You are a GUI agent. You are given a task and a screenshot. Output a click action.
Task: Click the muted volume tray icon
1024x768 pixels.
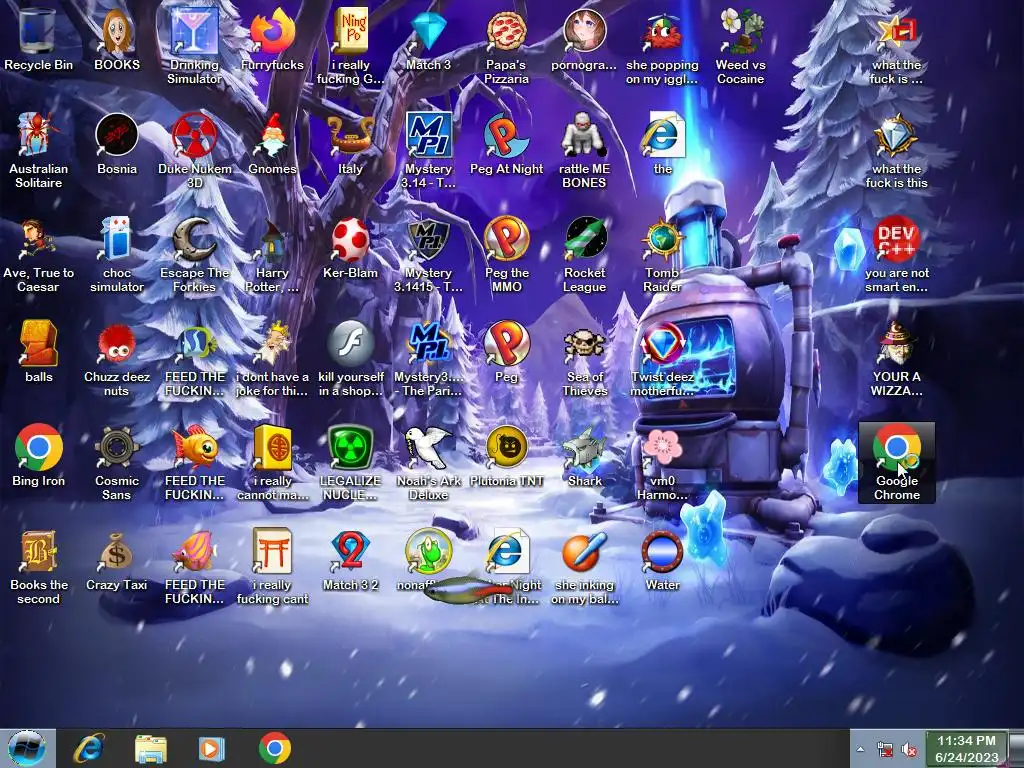click(x=908, y=749)
